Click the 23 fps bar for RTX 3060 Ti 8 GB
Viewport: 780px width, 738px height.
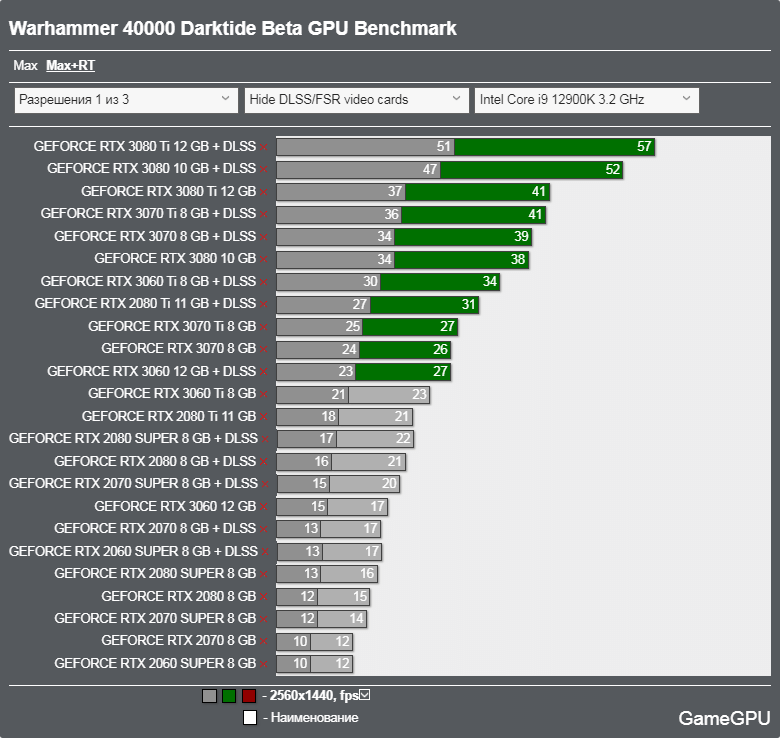pyautogui.click(x=389, y=395)
